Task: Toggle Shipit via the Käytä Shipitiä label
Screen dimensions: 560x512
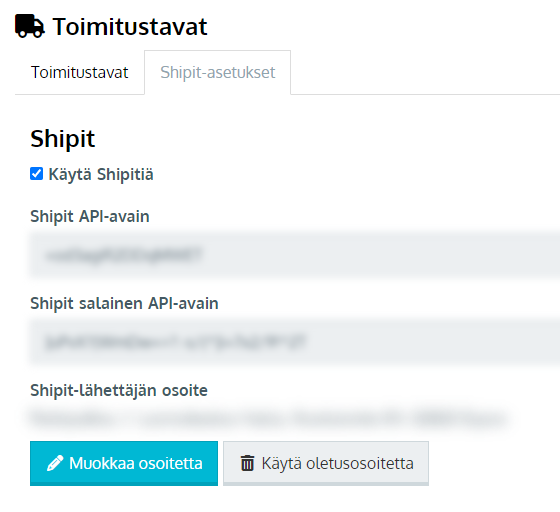Action: tap(101, 175)
